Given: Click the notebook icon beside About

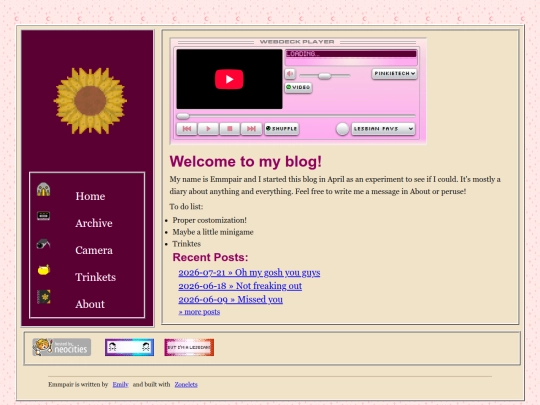Looking at the screenshot, I should pyautogui.click(x=44, y=297).
